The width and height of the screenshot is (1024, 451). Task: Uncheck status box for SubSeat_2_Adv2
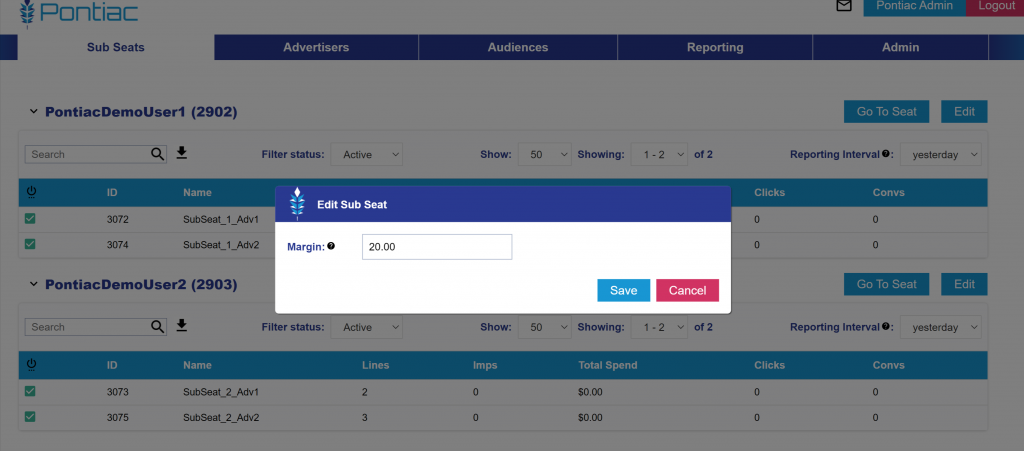(30, 416)
